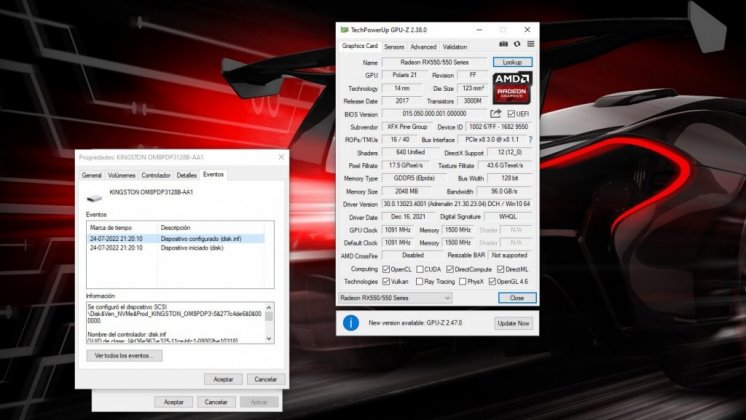The height and width of the screenshot is (420, 746).
Task: Toggle the OpenGL 4.6 checkbox
Action: click(492, 282)
